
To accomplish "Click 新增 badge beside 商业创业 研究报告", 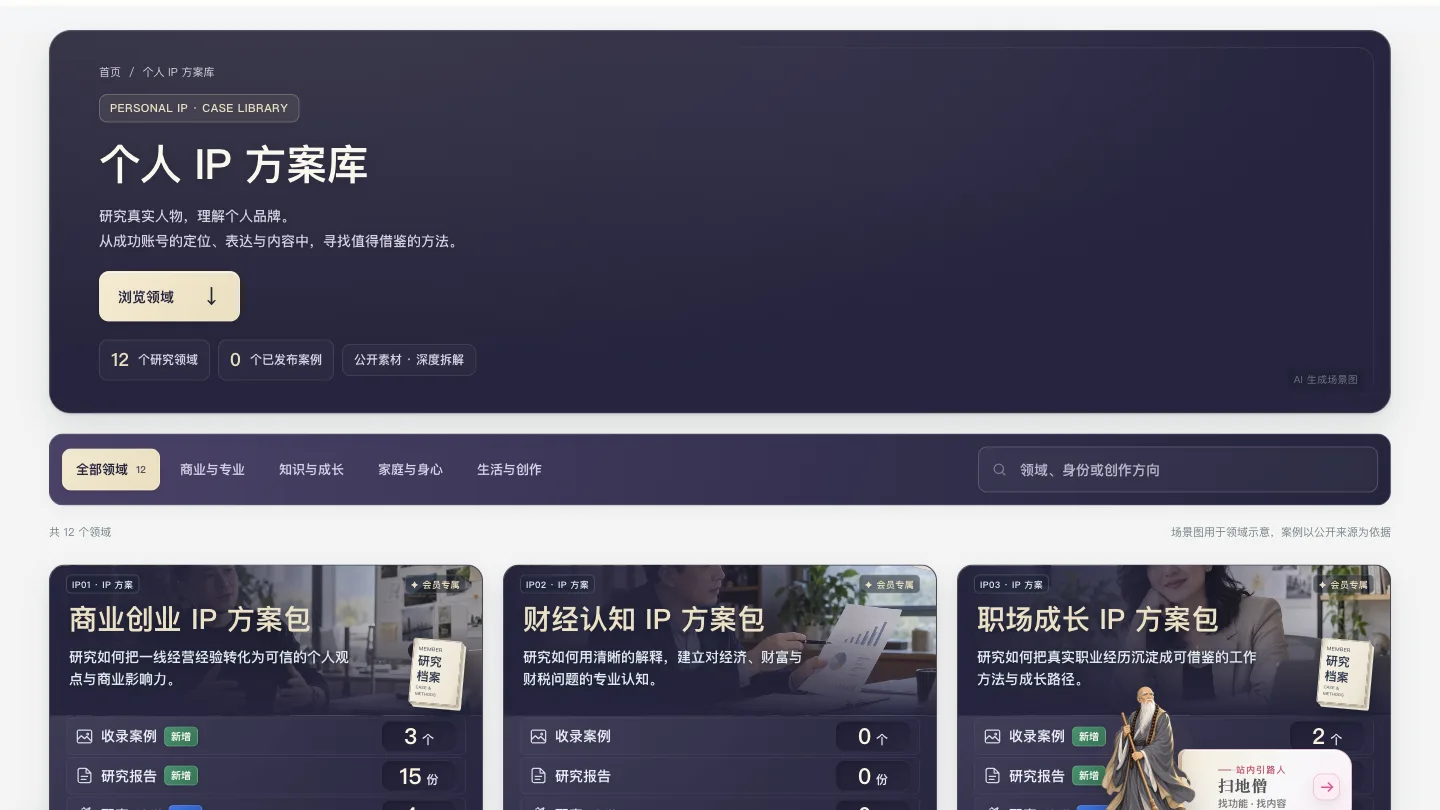I will click(181, 776).
